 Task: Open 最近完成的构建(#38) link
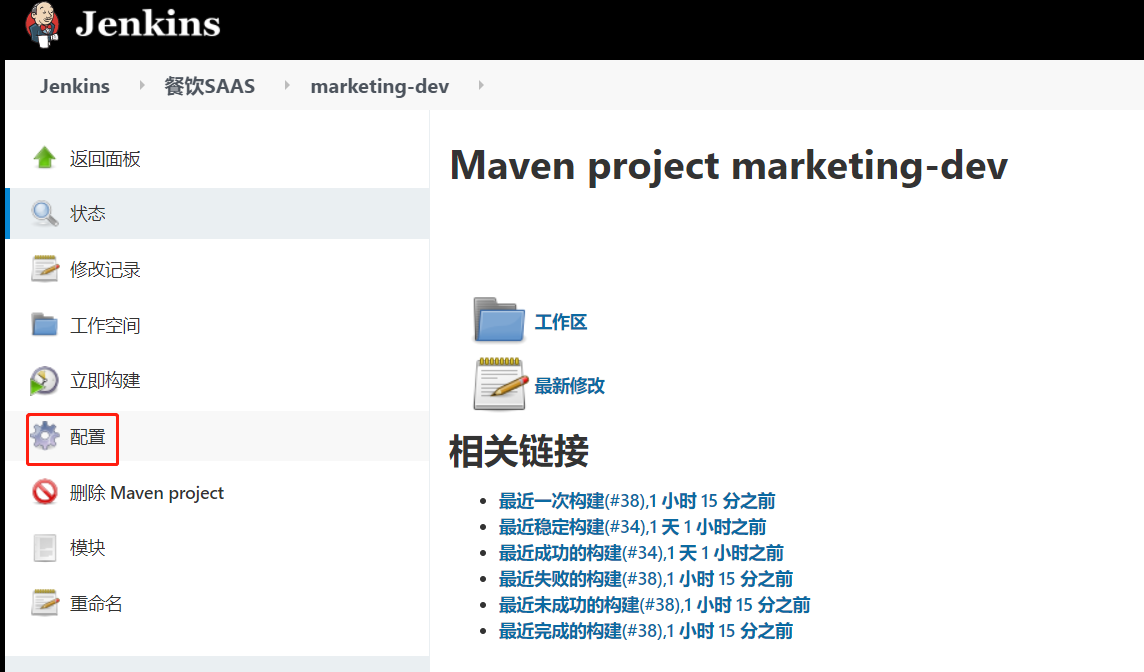[645, 630]
